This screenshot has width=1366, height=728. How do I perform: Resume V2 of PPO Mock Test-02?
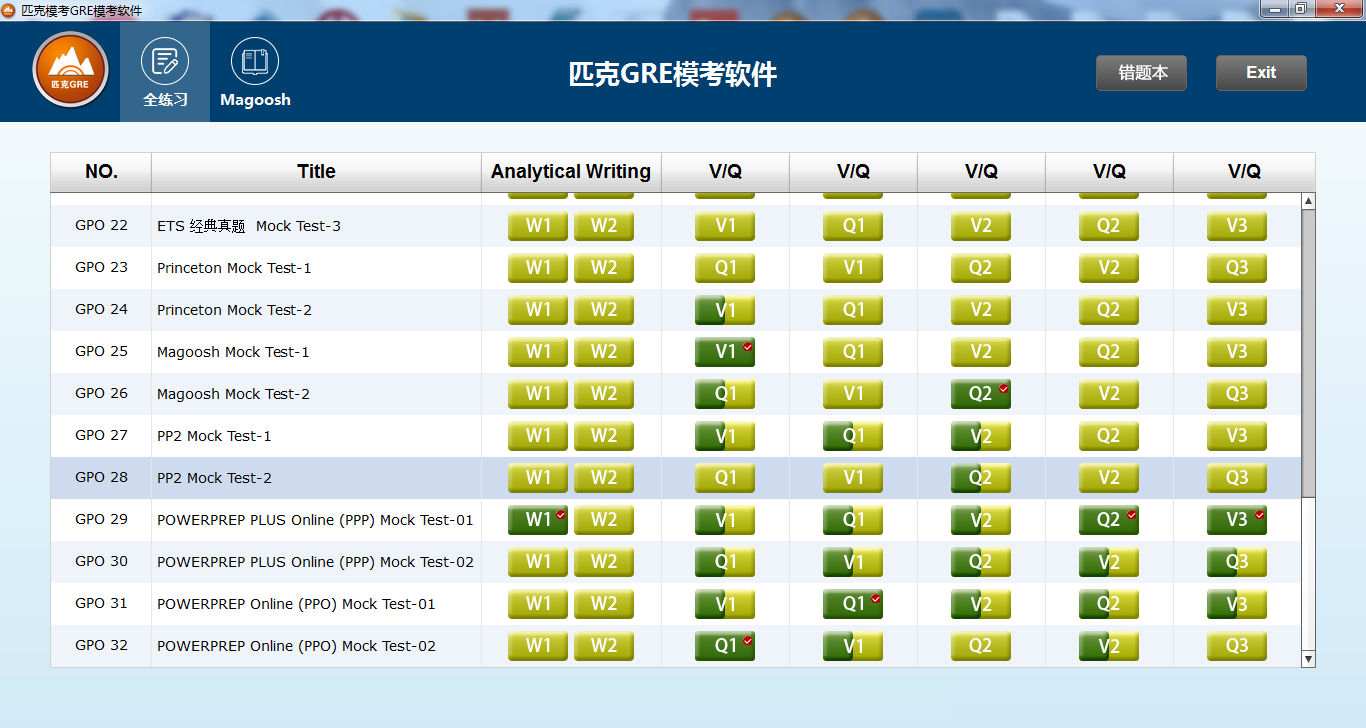(1109, 646)
